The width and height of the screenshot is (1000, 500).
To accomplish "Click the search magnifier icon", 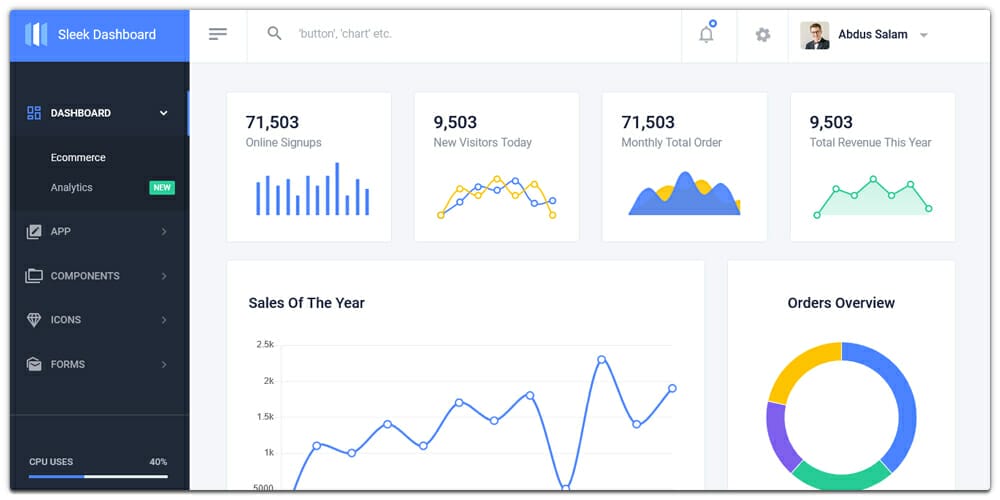I will coord(274,34).
